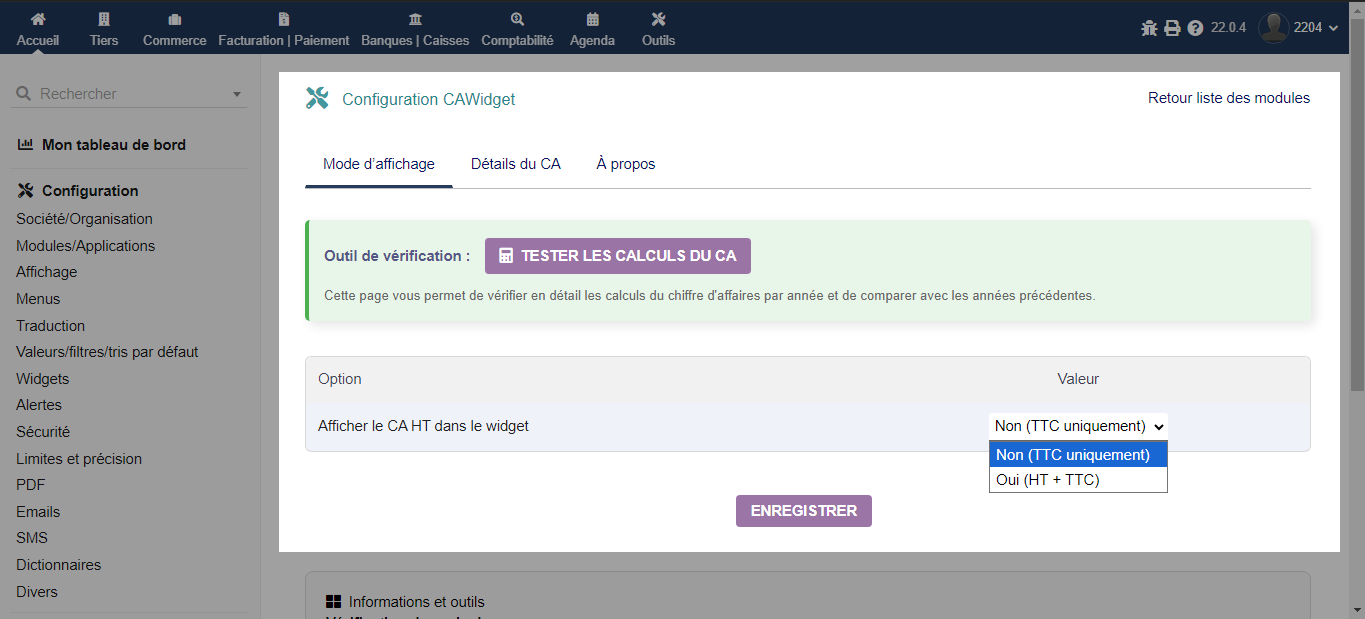1365x619 pixels.
Task: Click in the Rechercher search field
Action: click(130, 94)
